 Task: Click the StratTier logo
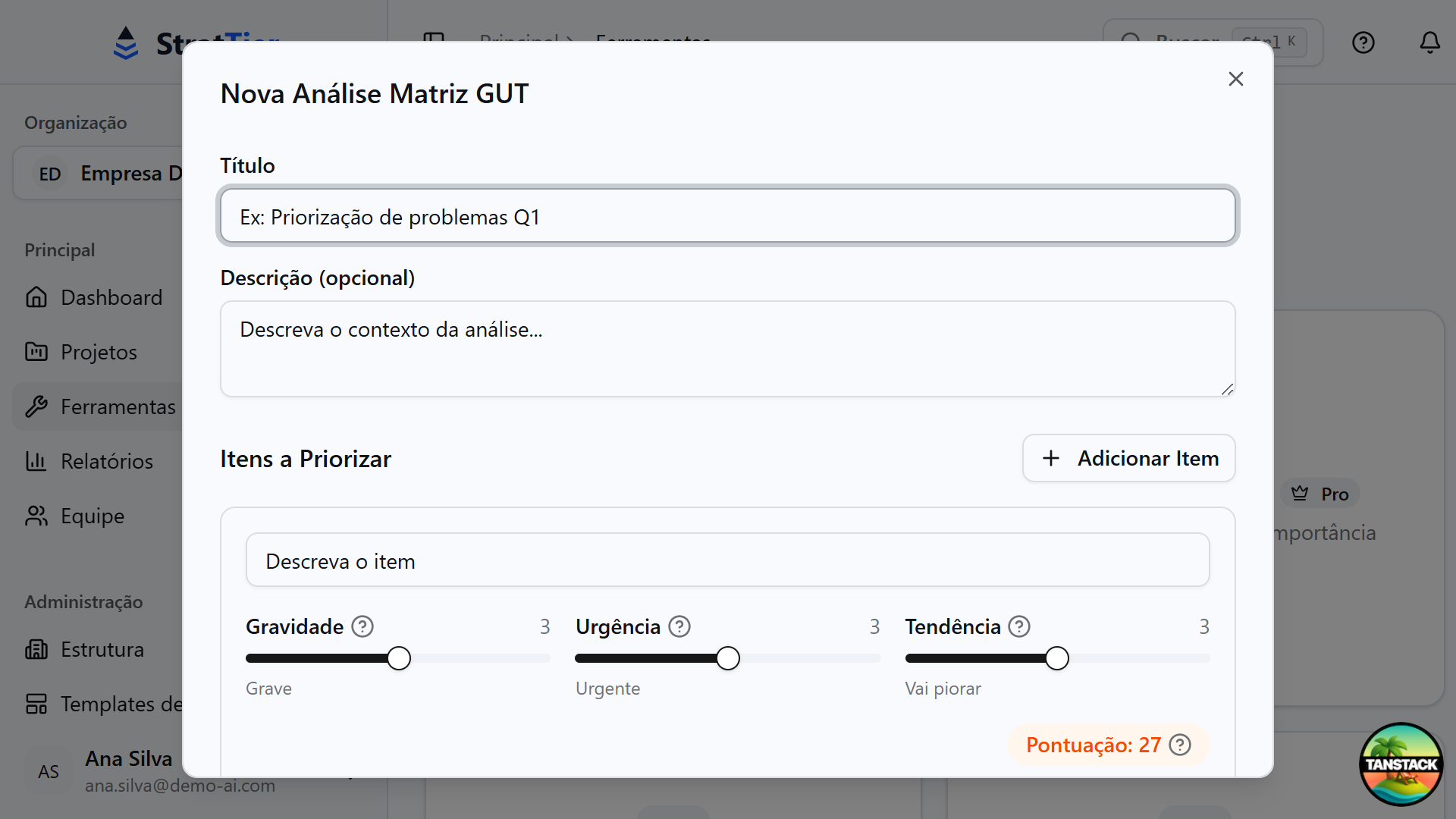(125, 42)
